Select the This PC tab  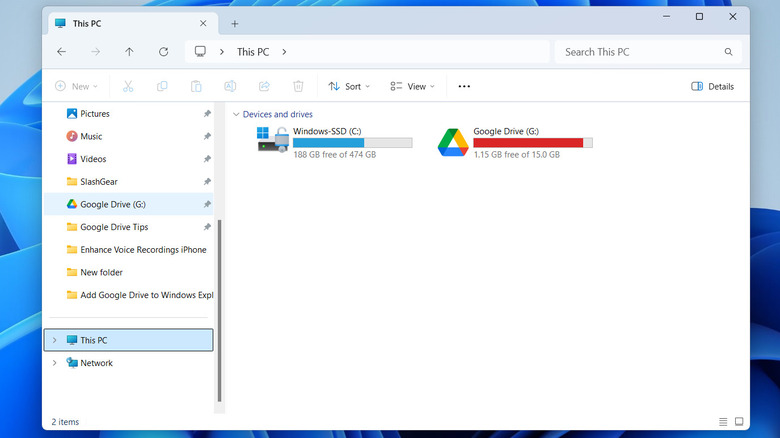tap(133, 23)
